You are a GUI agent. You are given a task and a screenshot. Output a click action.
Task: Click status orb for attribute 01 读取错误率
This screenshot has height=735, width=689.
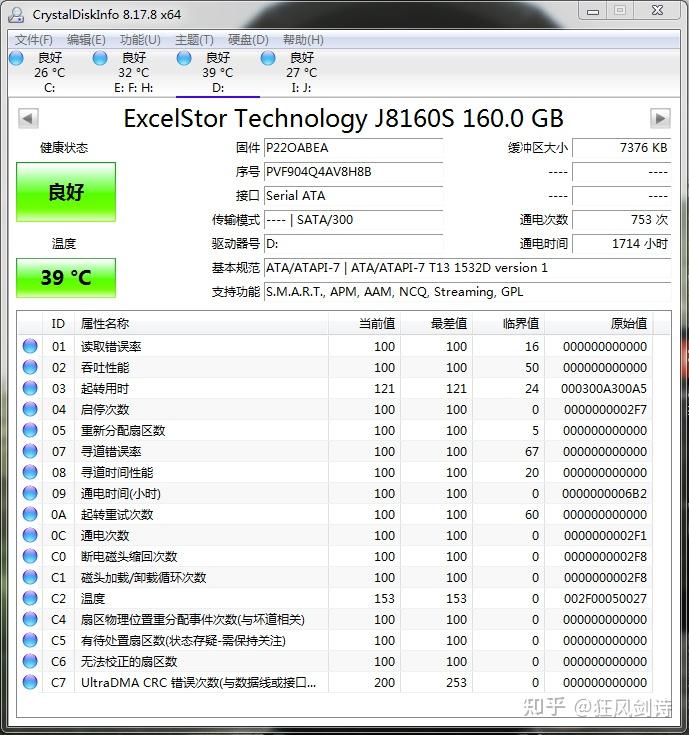[30, 346]
